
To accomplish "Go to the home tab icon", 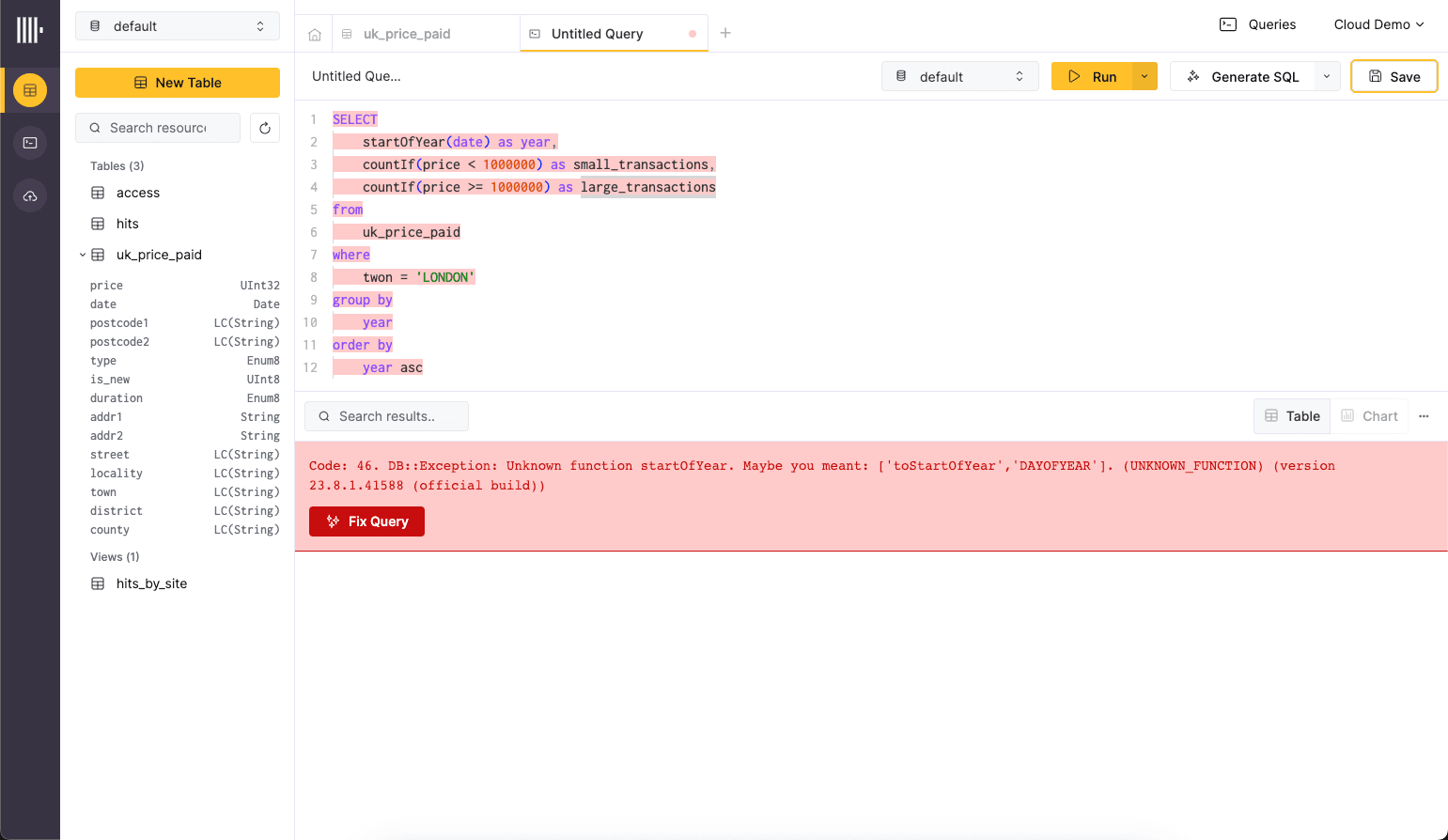I will pyautogui.click(x=315, y=35).
